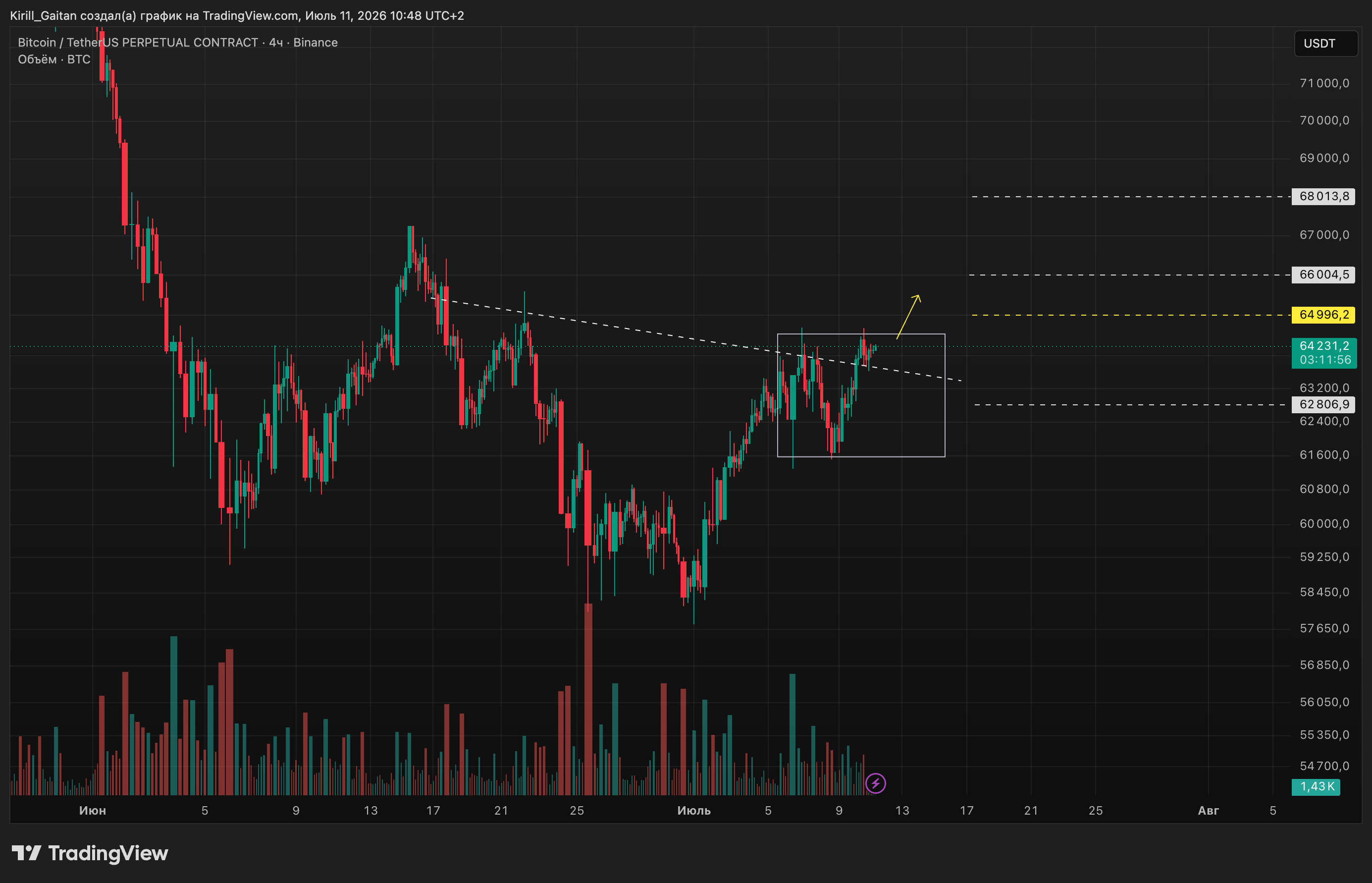This screenshot has width=1372, height=883.
Task: Click the Июн label on the time axis
Action: [92, 811]
